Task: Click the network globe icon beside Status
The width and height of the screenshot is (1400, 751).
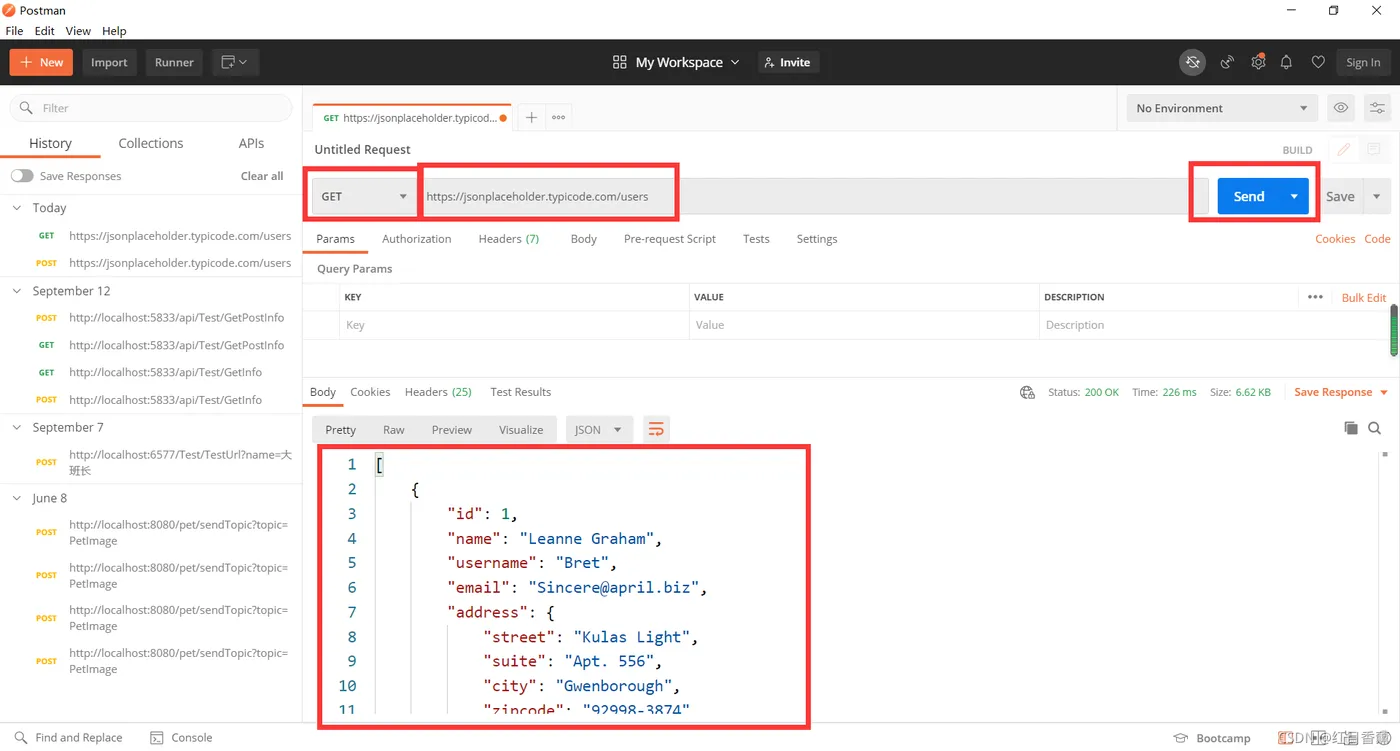Action: (x=1027, y=392)
